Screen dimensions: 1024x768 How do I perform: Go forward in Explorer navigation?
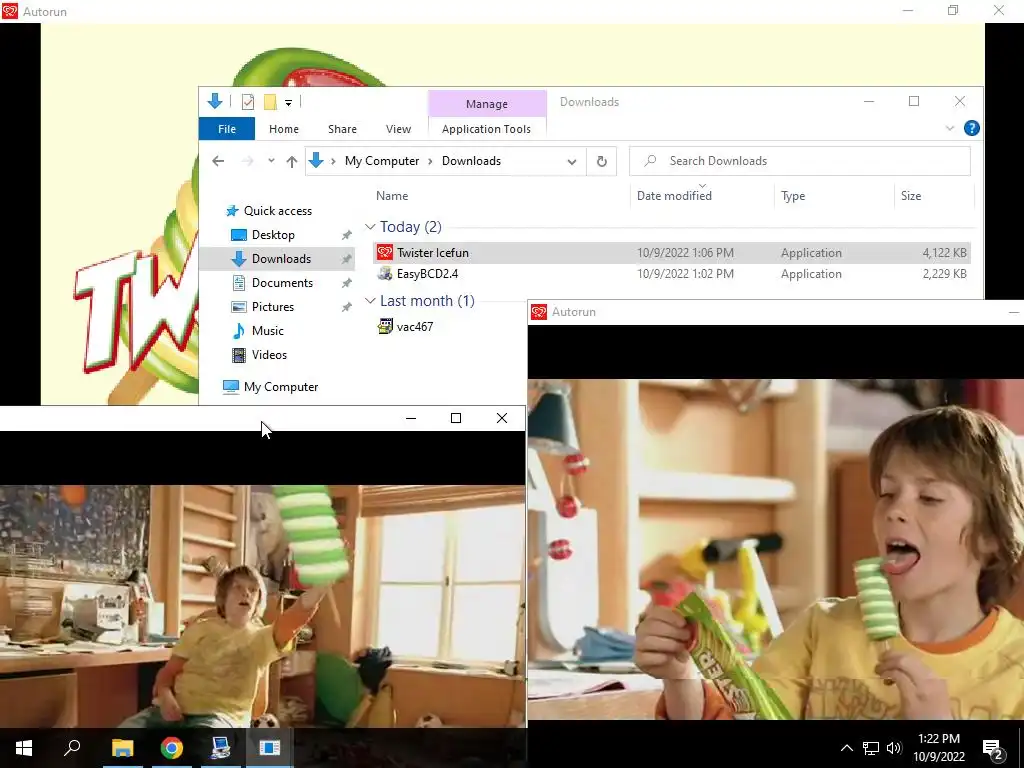247,161
